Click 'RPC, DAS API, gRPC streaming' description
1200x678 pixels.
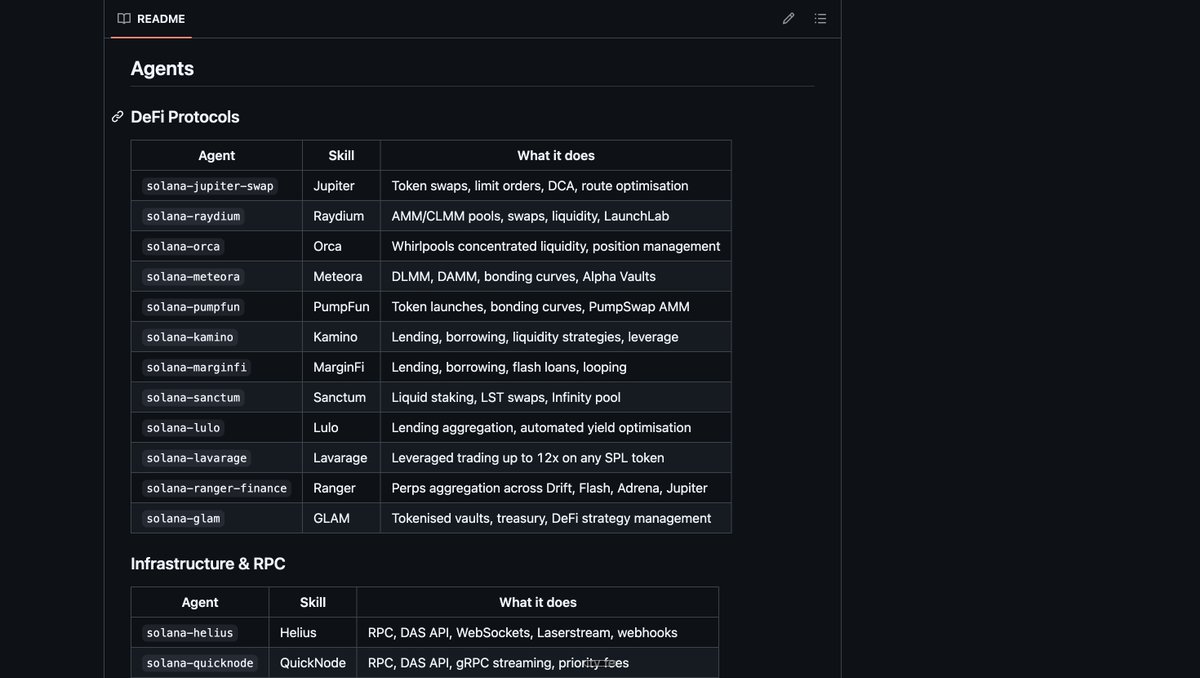click(x=498, y=663)
